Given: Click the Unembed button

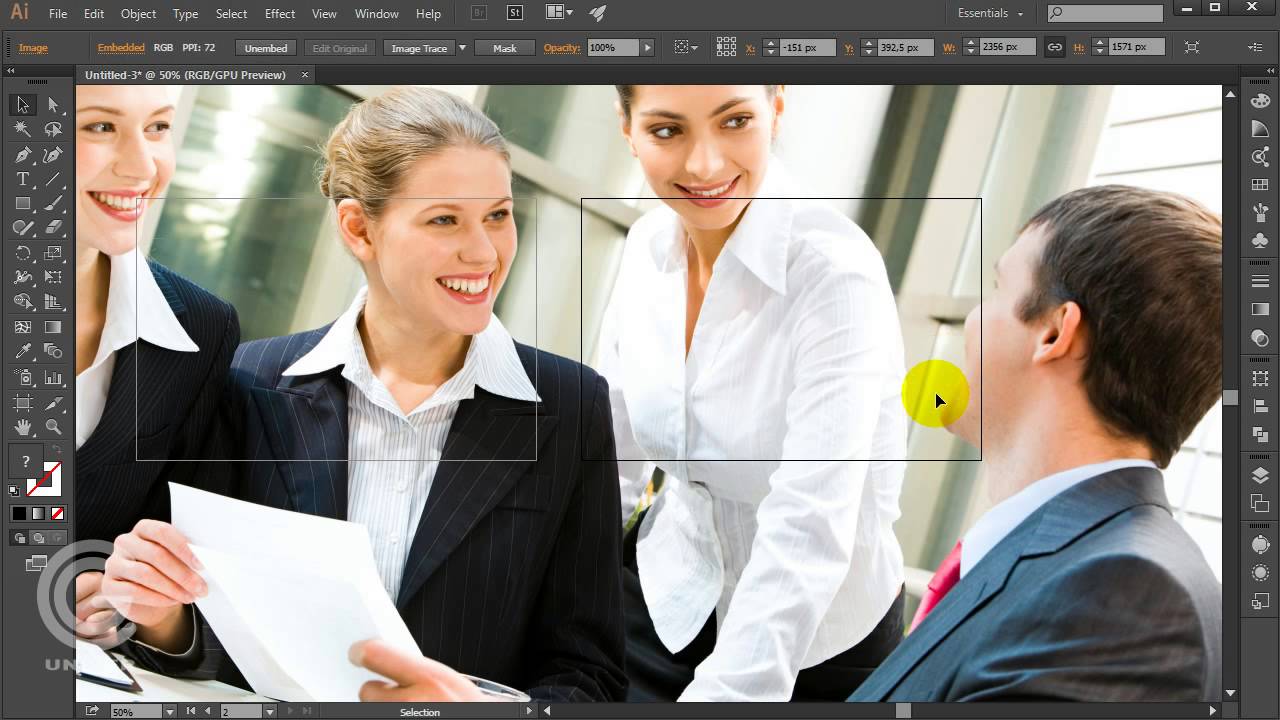Looking at the screenshot, I should click(266, 48).
